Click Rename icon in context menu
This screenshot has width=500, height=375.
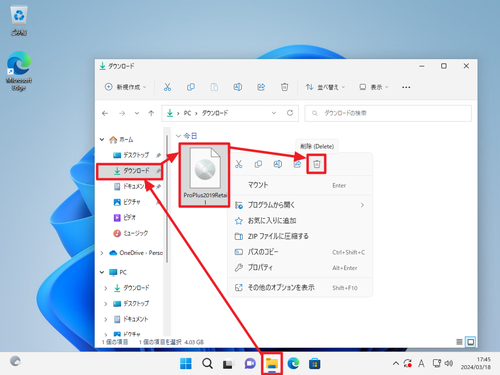tap(278, 164)
